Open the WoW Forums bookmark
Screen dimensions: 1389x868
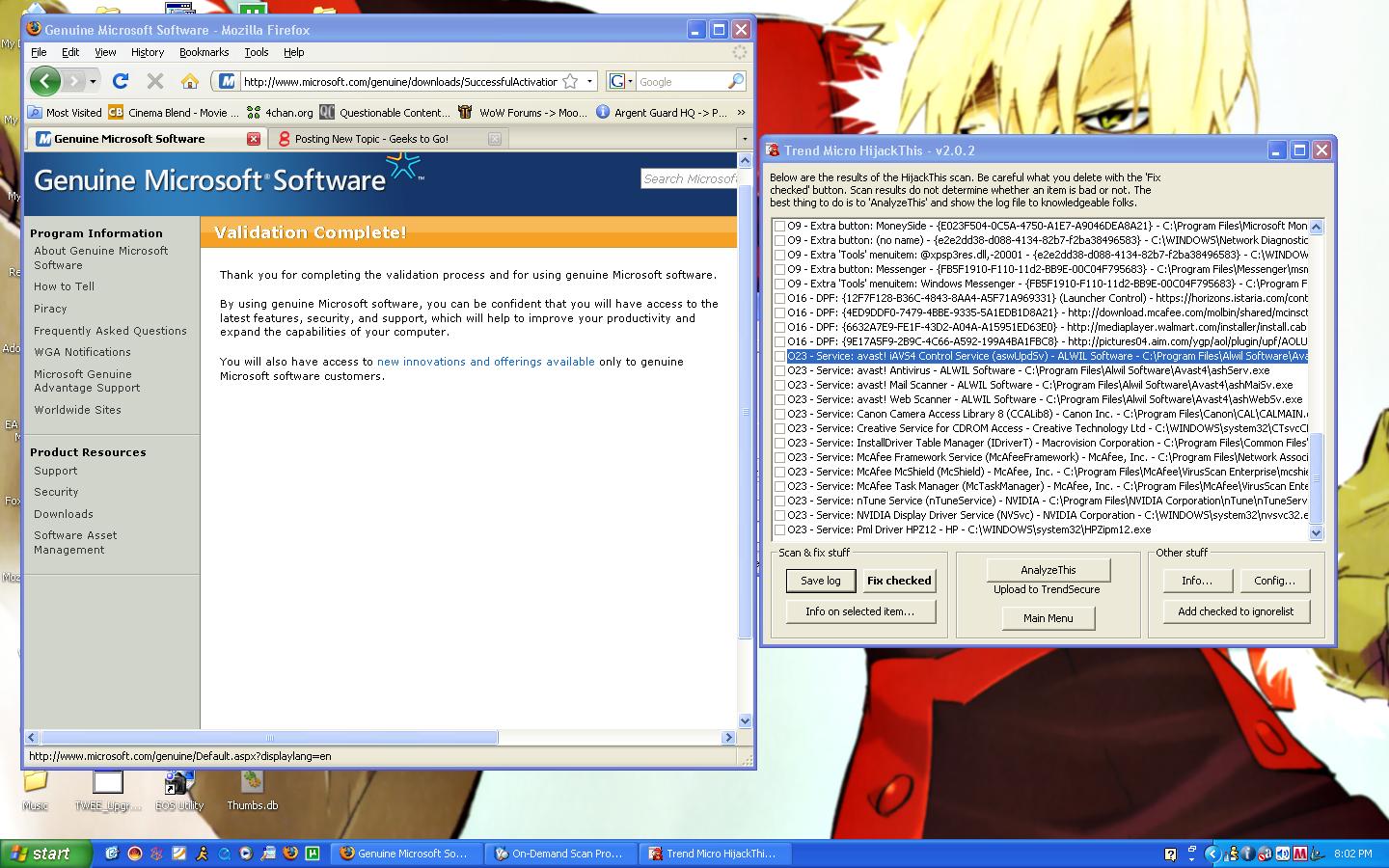click(x=523, y=112)
